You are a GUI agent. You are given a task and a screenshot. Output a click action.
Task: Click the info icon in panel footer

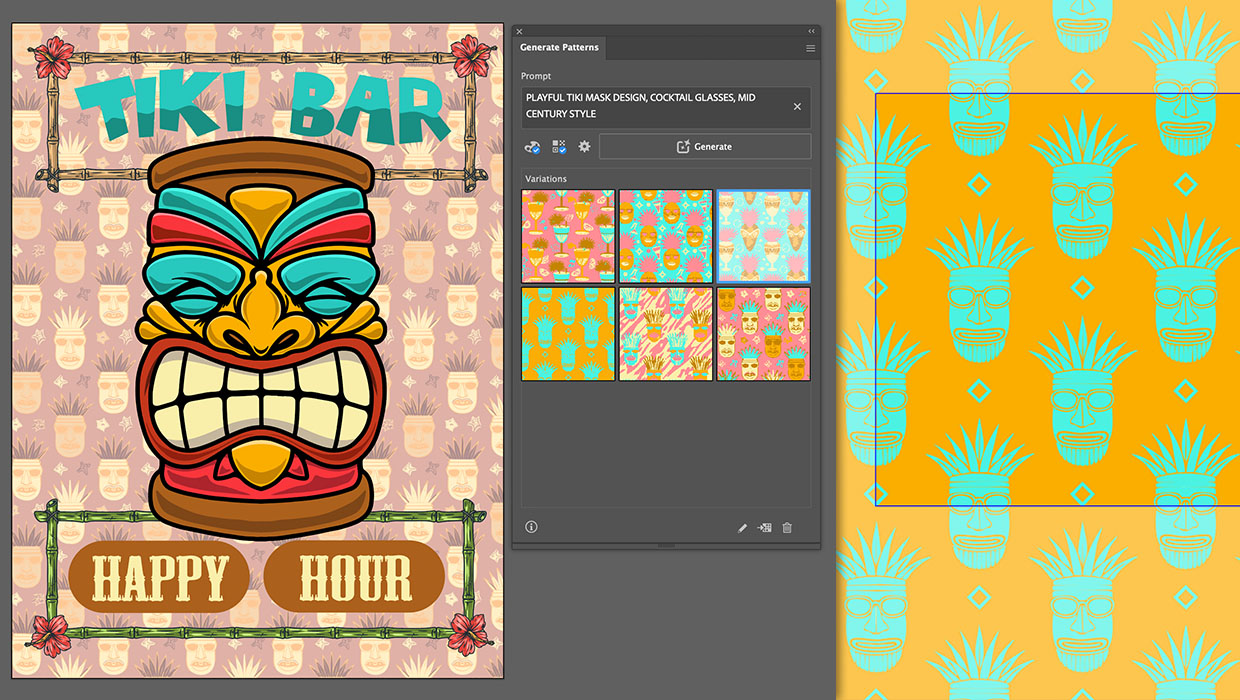click(531, 527)
